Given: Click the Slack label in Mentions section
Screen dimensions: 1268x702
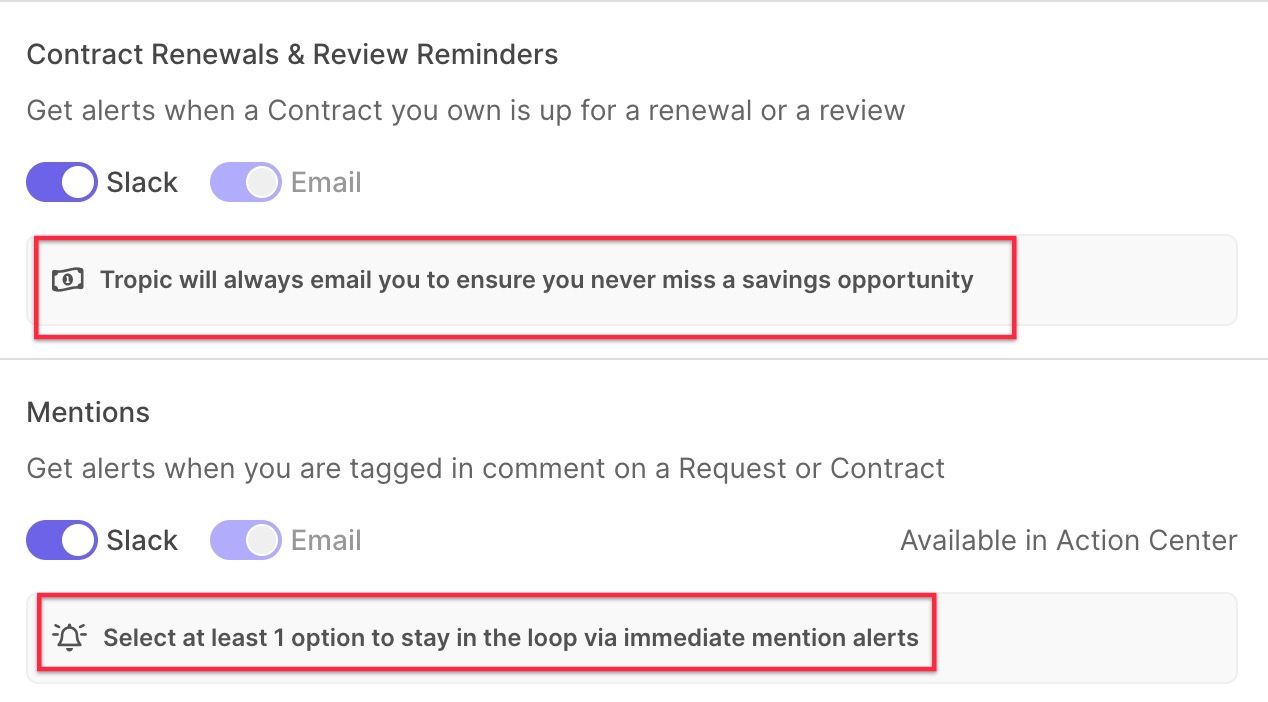Looking at the screenshot, I should coord(142,541).
